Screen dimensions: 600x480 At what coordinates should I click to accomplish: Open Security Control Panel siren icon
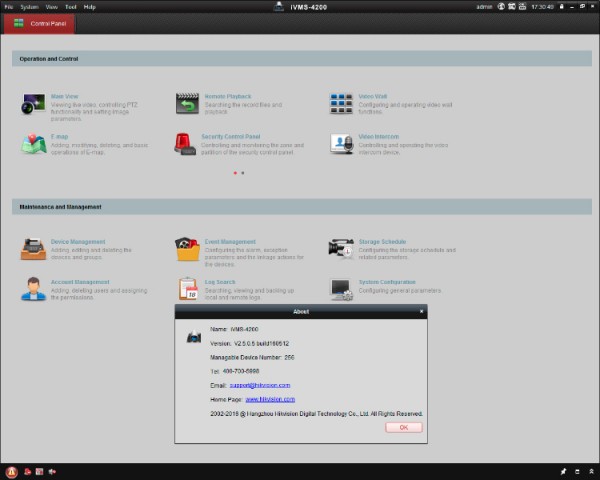(185, 144)
